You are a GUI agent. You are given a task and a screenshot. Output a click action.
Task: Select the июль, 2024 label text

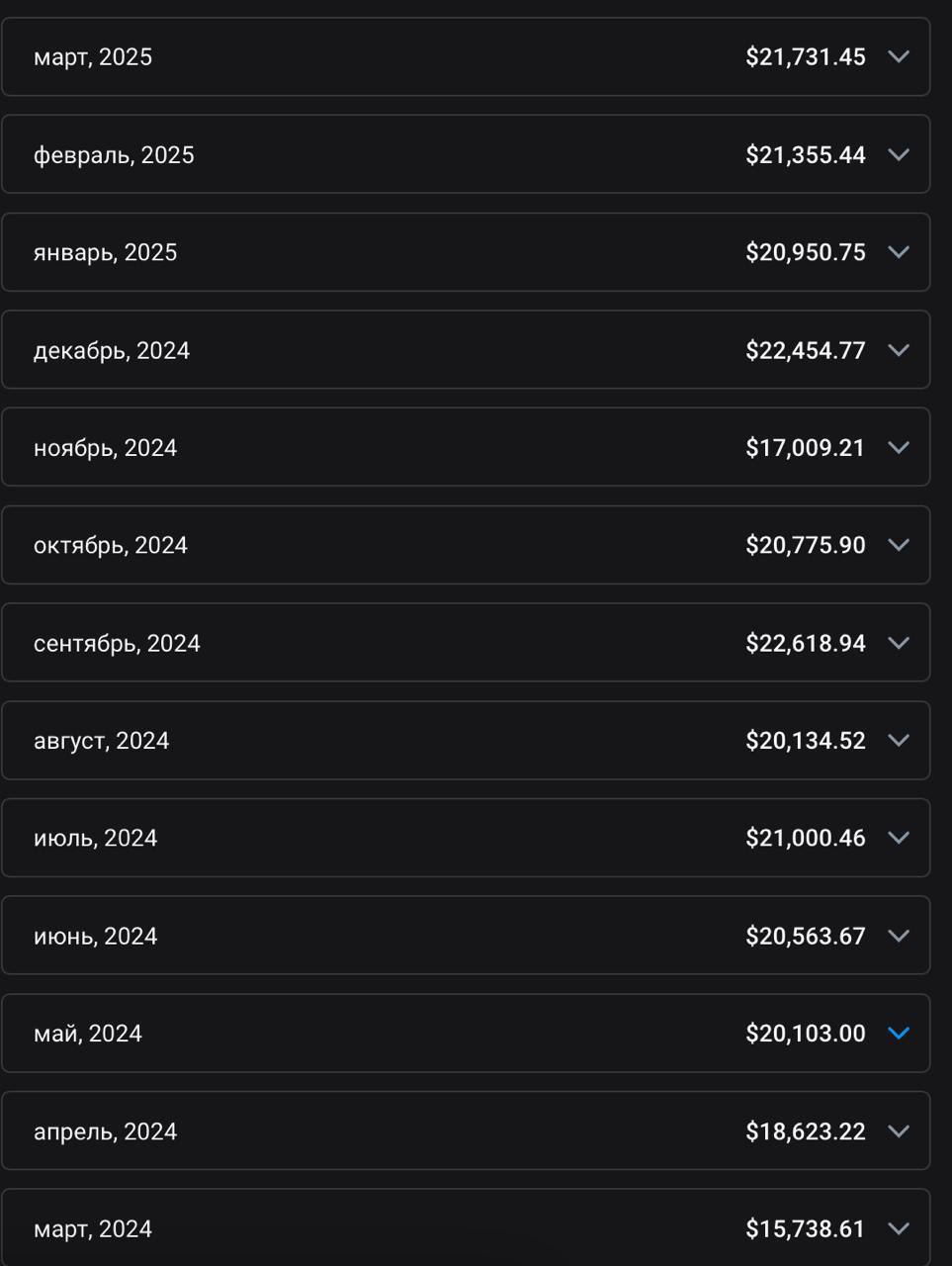[95, 839]
